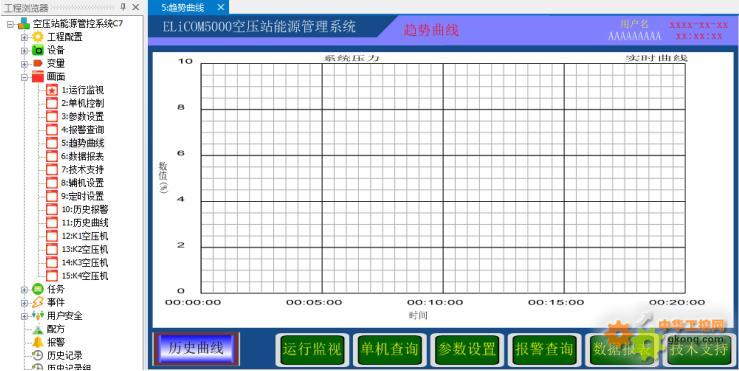The height and width of the screenshot is (371, 739).
Task: Click the 历史曲线 button
Action: [196, 349]
